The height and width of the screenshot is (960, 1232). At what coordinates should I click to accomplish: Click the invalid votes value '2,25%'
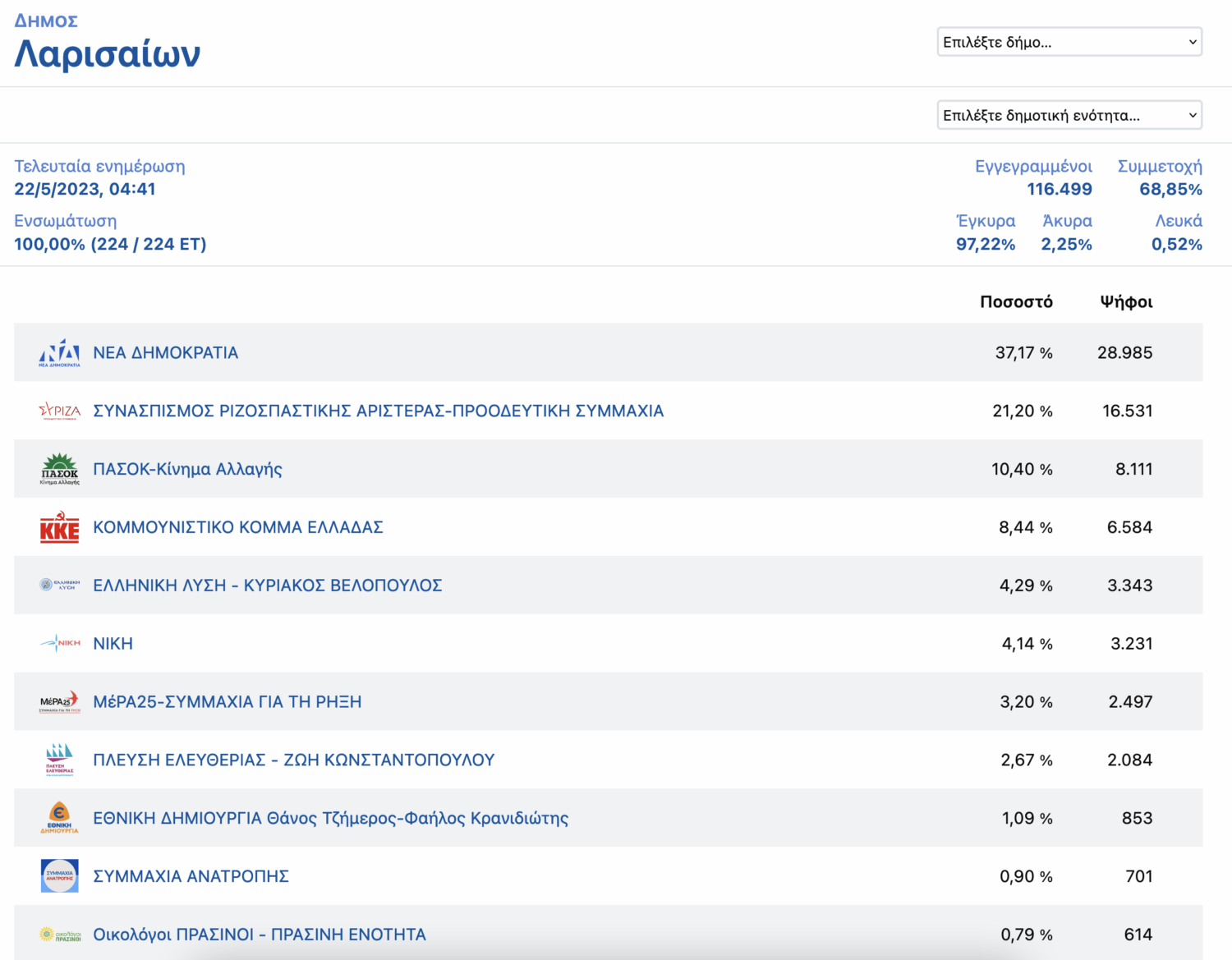[1066, 244]
